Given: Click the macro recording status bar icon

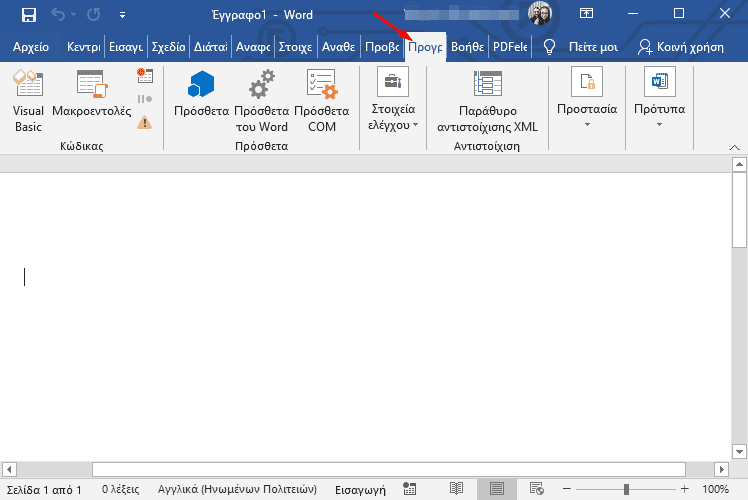Looking at the screenshot, I should coord(409,489).
